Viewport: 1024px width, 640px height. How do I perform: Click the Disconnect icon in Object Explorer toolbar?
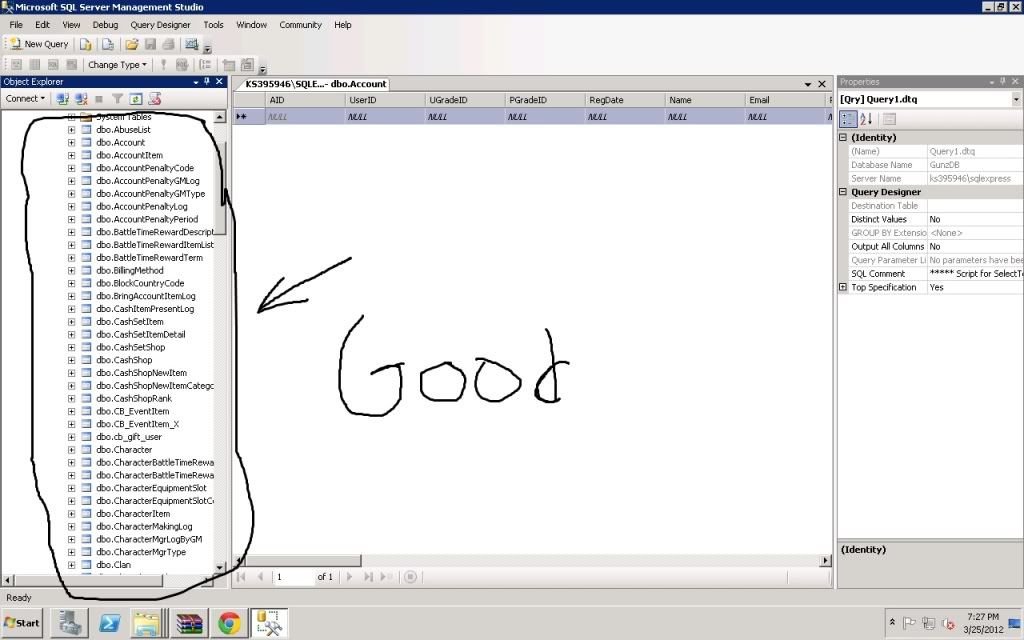click(x=80, y=99)
